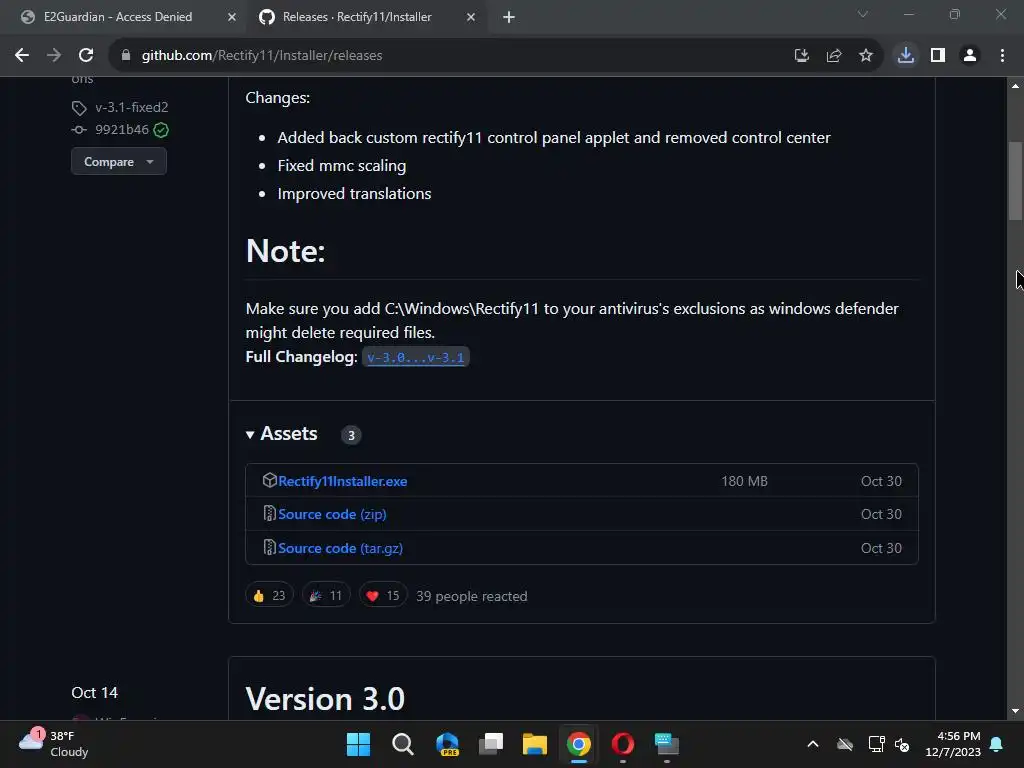Open the Windows Start menu
The width and height of the screenshot is (1024, 768).
[358, 744]
